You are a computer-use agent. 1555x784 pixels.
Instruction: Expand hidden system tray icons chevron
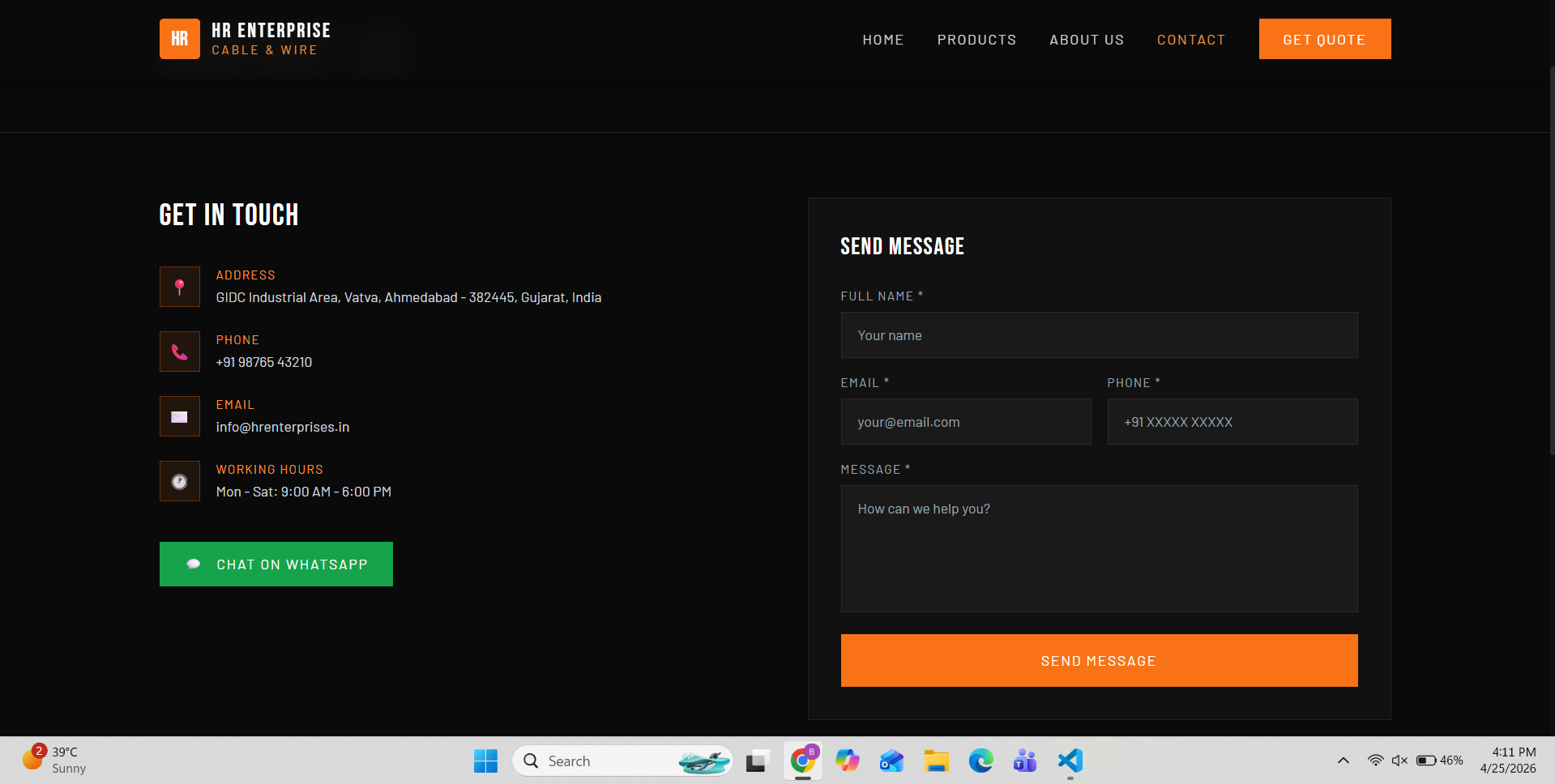tap(1343, 761)
